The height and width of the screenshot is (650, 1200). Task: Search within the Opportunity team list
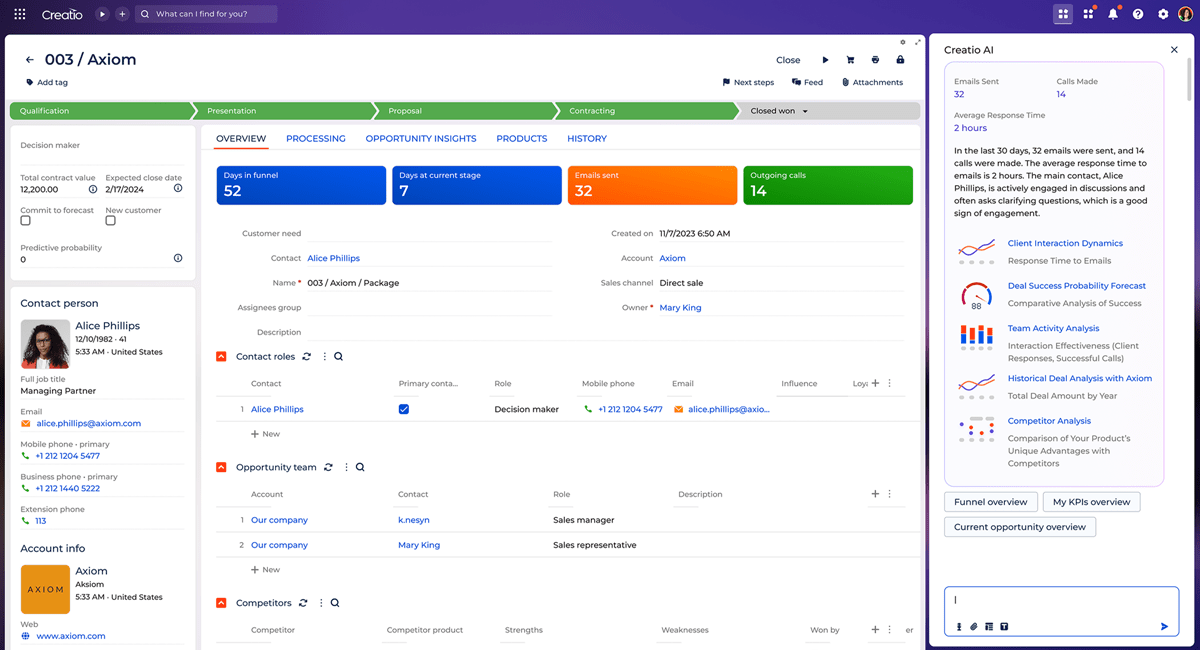(360, 467)
